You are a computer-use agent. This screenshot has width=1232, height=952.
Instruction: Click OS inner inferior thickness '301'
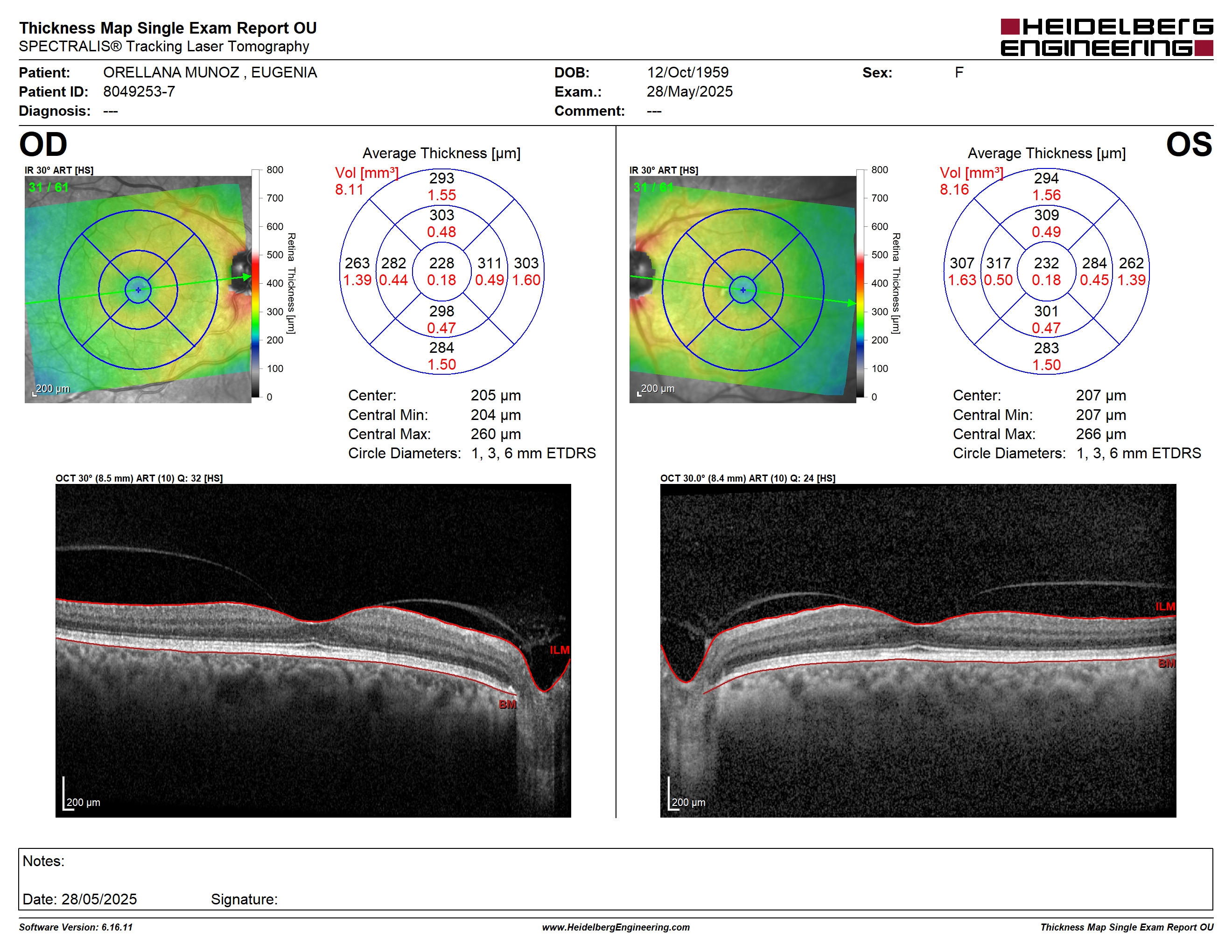tap(1046, 311)
